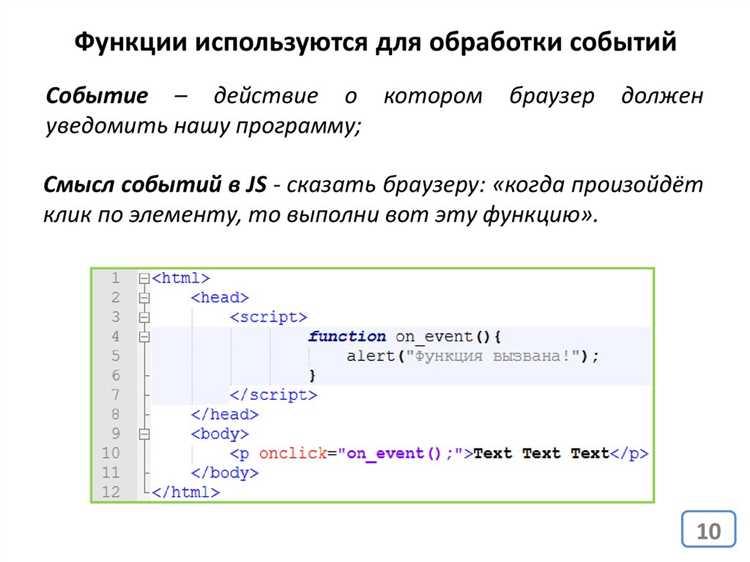Image resolution: width=750 pixels, height=562 pixels.
Task: Click the onclick attribute on line 10
Action: [293, 453]
